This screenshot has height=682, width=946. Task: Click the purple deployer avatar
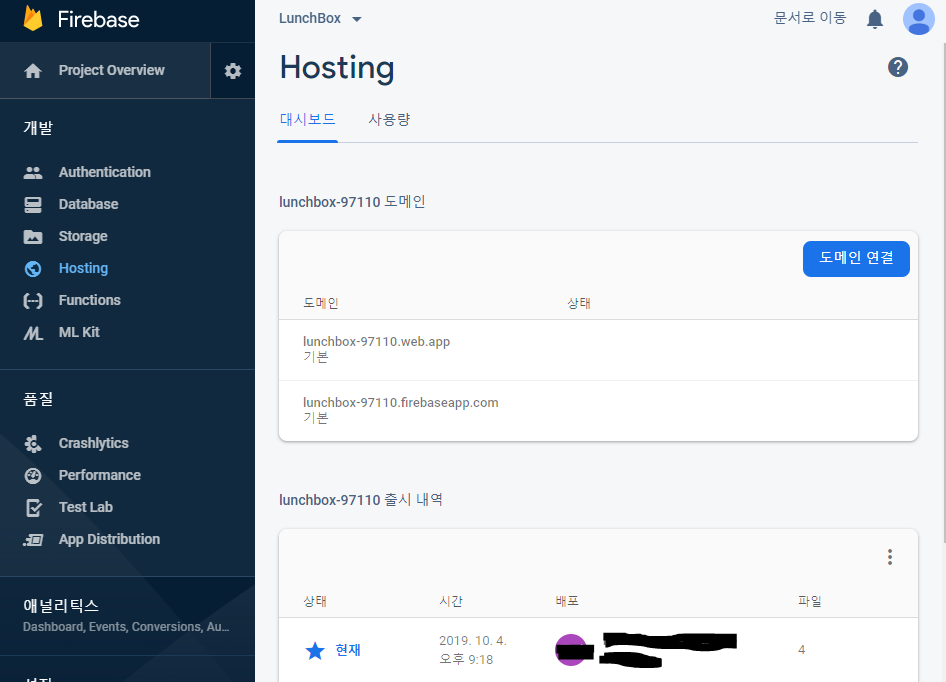[571, 650]
